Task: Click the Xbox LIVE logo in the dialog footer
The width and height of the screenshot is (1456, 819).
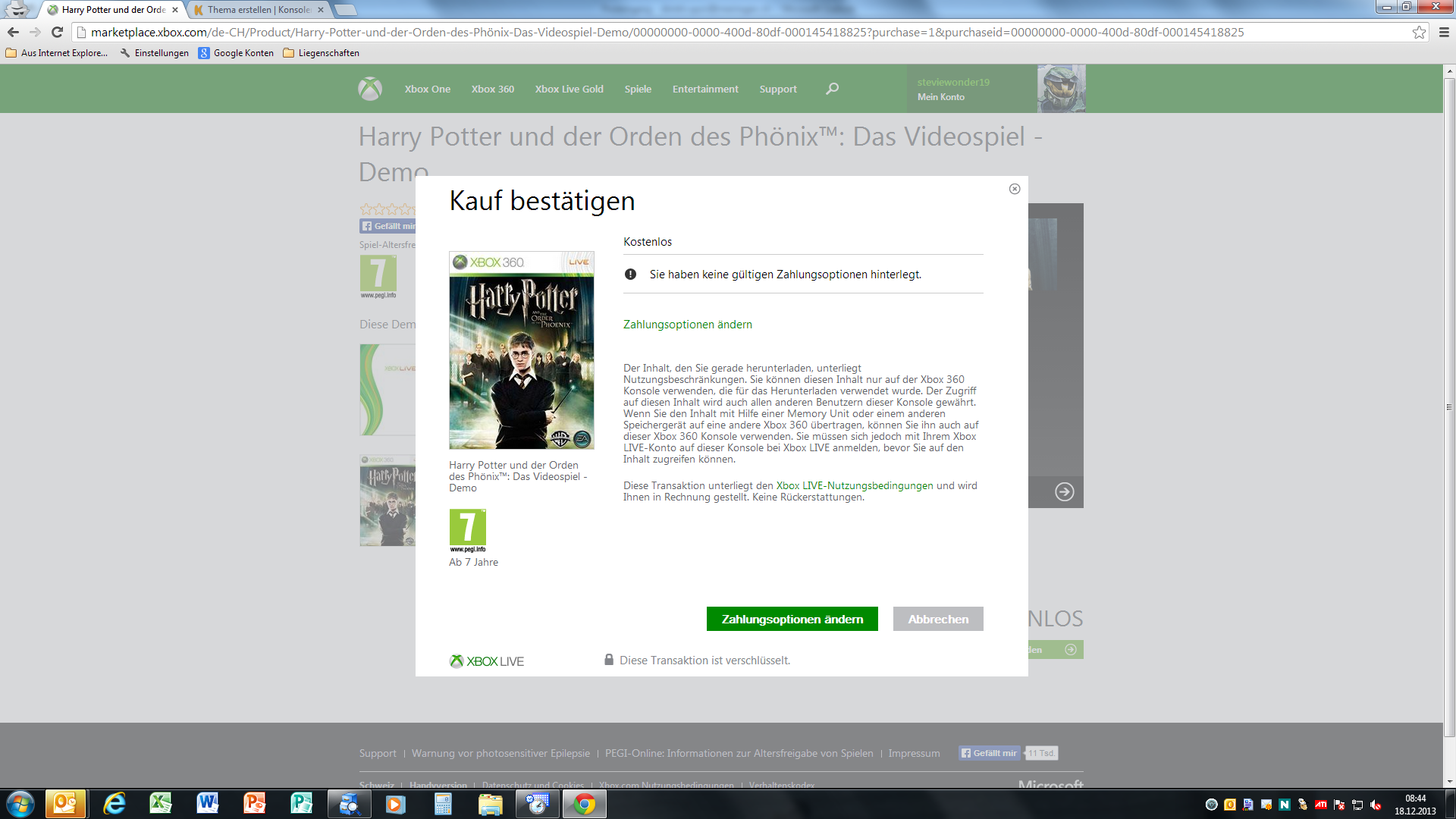Action: click(487, 661)
